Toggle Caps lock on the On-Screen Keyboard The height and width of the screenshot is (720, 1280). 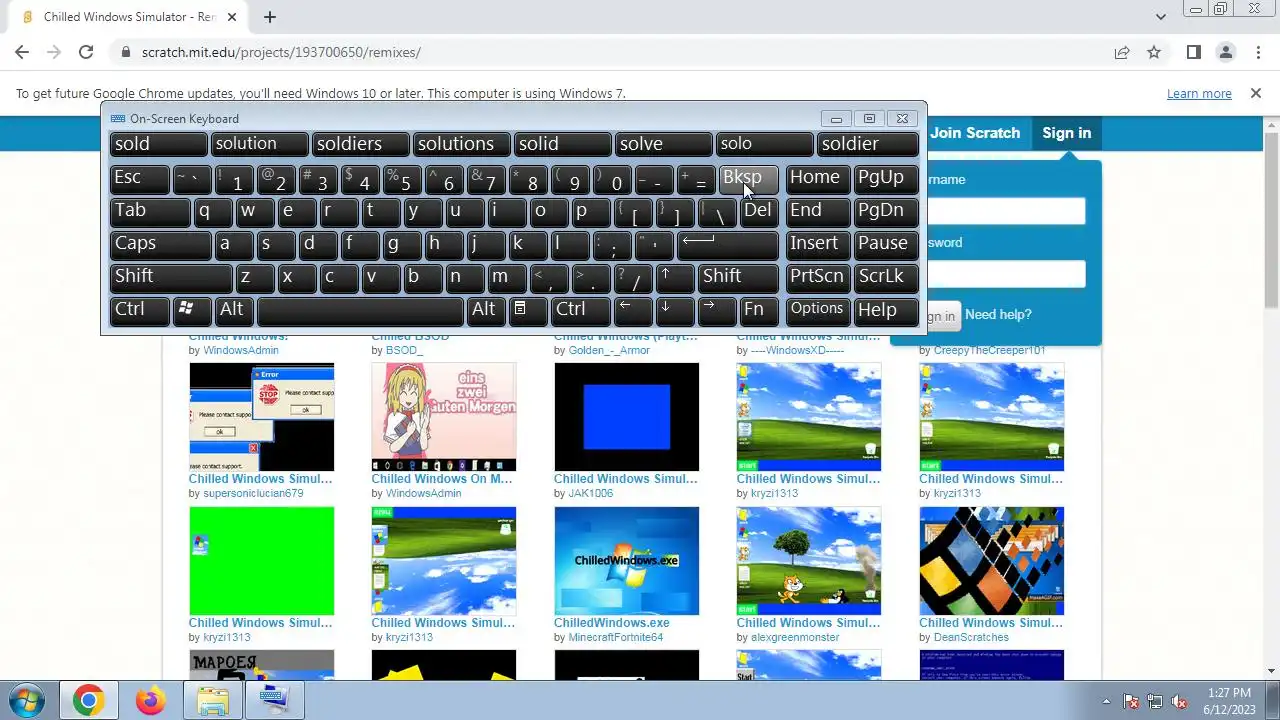click(x=160, y=244)
